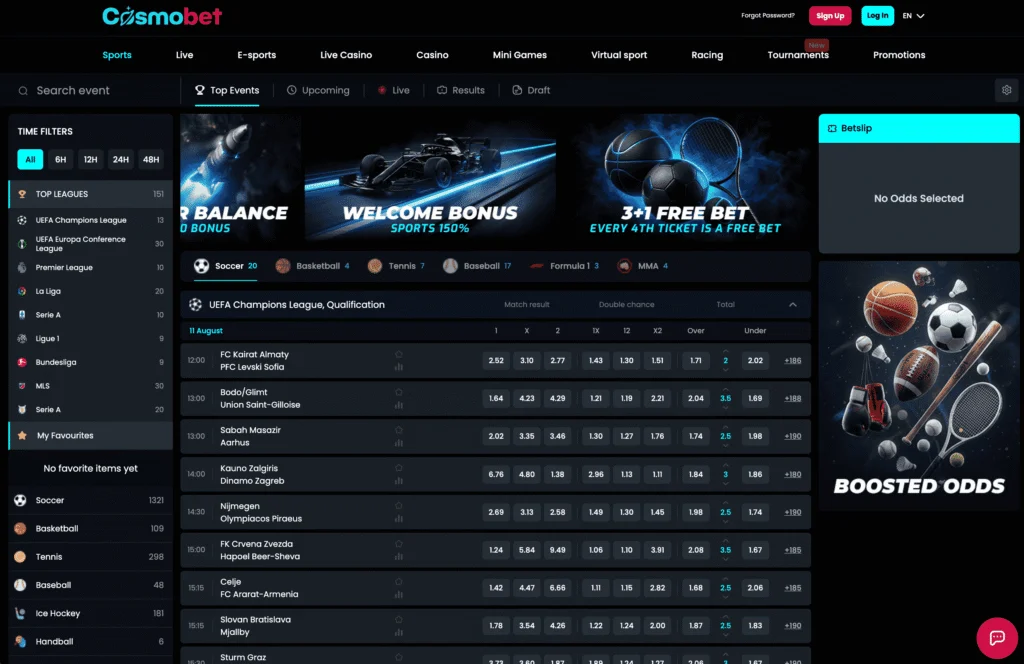1024x664 pixels.
Task: Click the Bundesliga sidebar icon
Action: [22, 362]
